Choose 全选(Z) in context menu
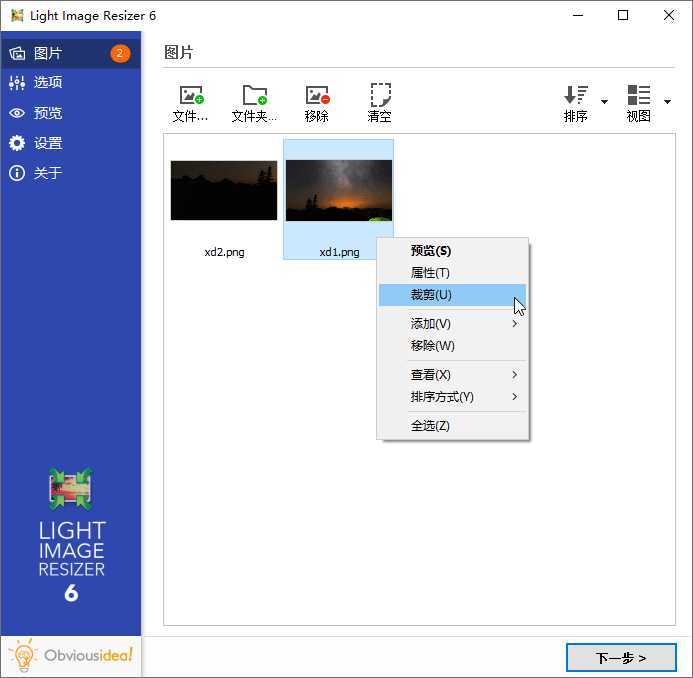Screen dimensions: 693x678 430,426
